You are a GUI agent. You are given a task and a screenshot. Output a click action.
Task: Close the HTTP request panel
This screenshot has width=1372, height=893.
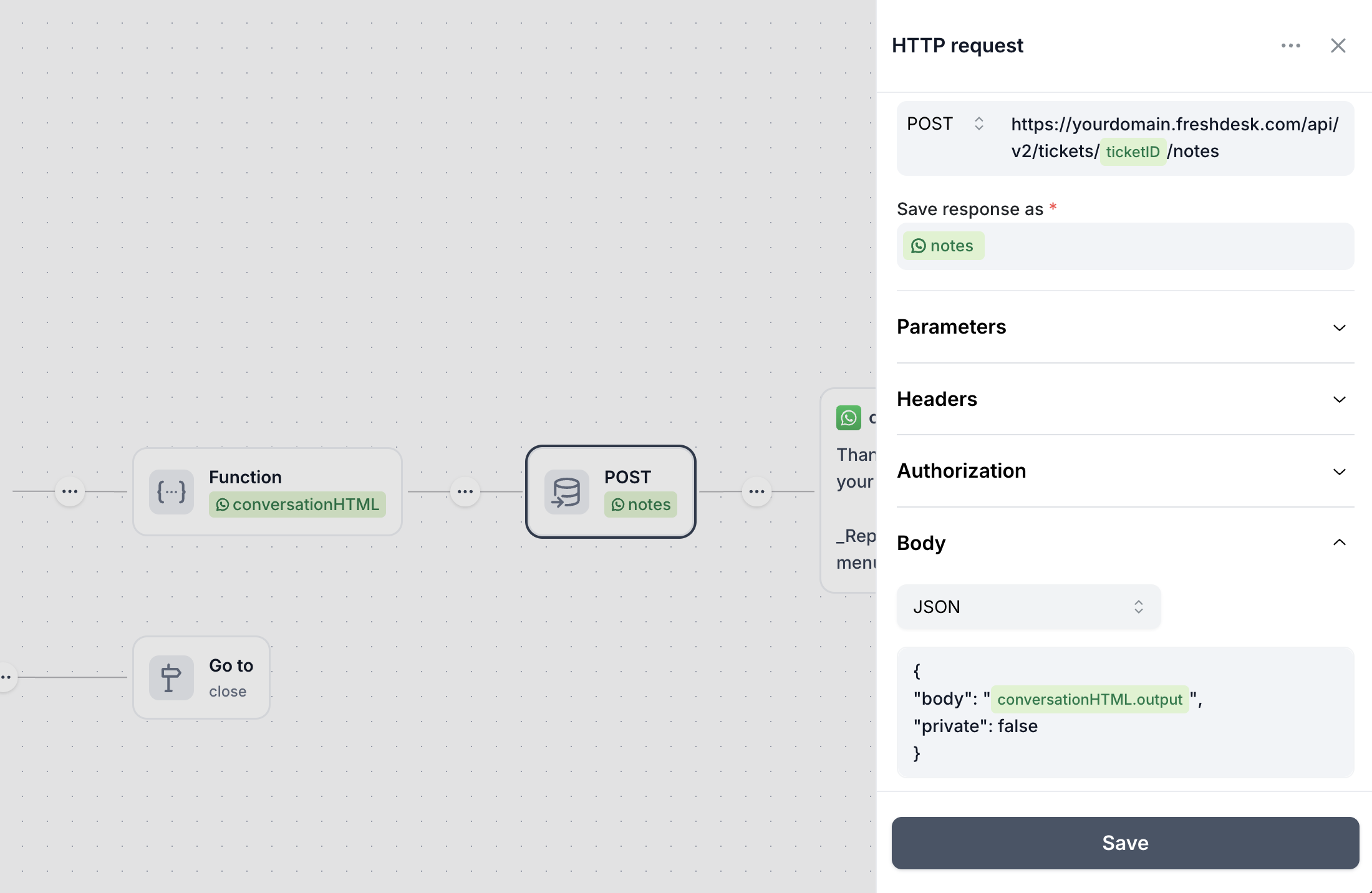point(1338,45)
